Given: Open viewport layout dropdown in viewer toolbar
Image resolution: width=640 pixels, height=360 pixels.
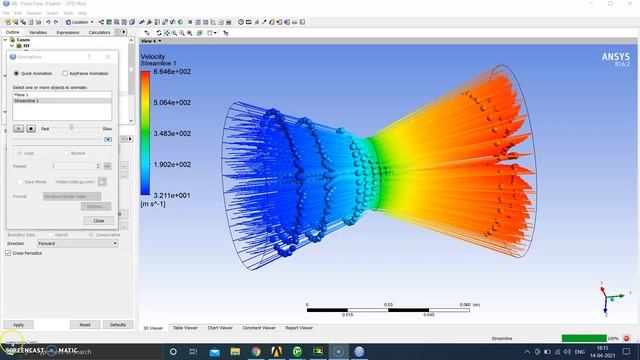Looking at the screenshot, I should (212, 33).
